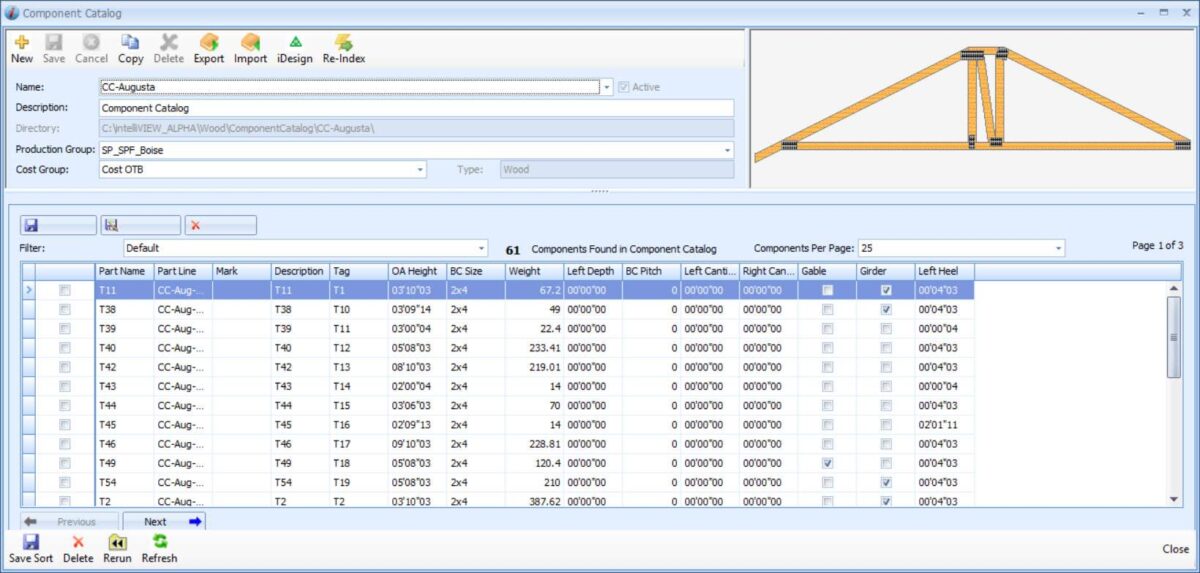Click the scroll up arrow of the table scrollbar
Image resolution: width=1200 pixels, height=573 pixels.
(x=1174, y=288)
